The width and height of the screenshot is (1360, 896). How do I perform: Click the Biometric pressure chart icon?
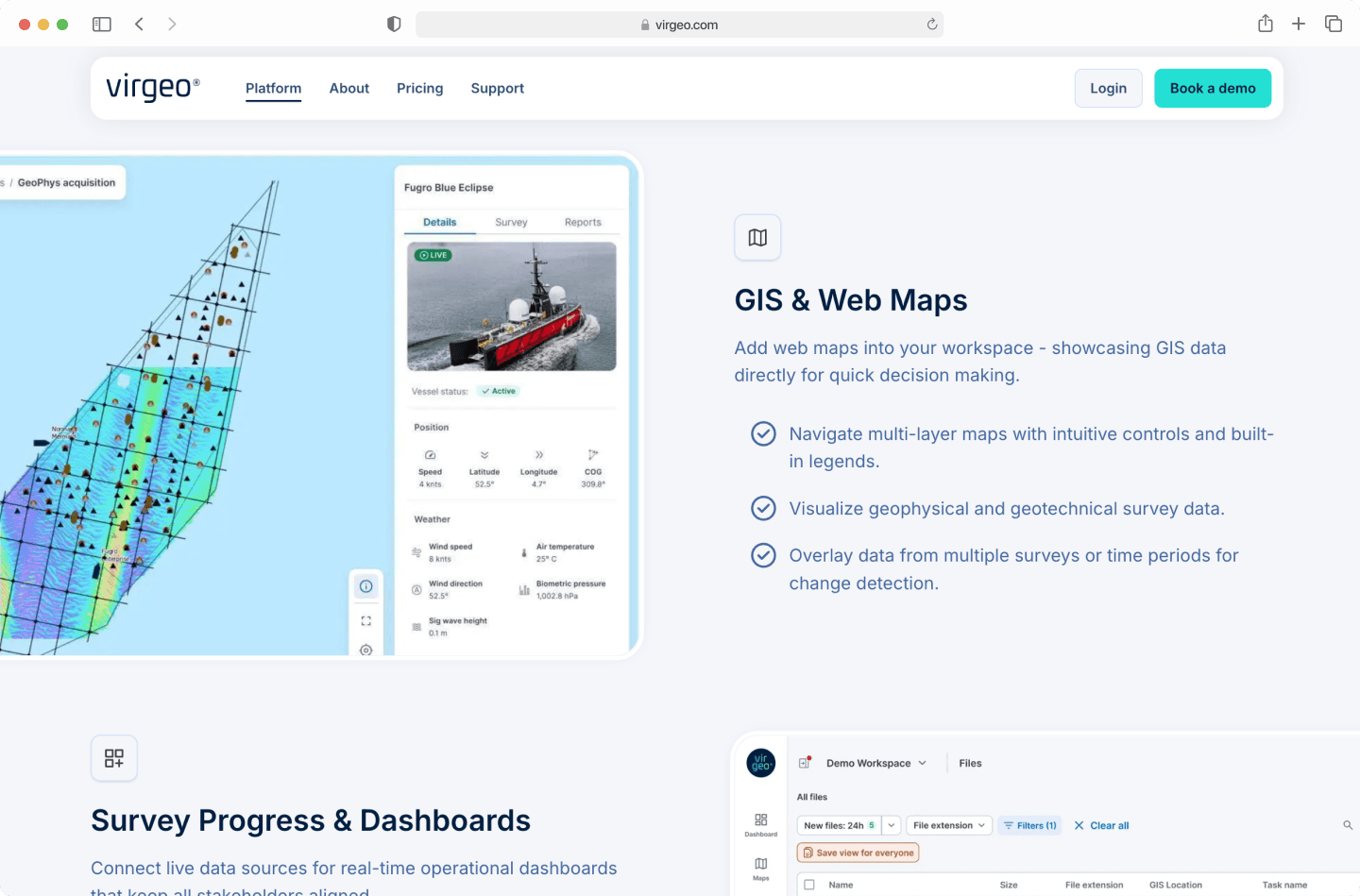click(524, 589)
